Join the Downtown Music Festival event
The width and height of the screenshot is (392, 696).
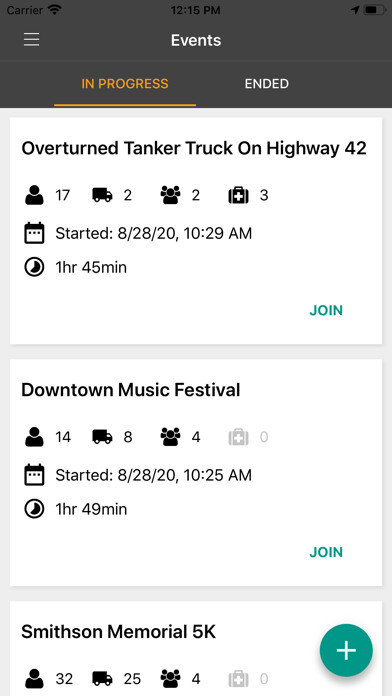coord(326,552)
